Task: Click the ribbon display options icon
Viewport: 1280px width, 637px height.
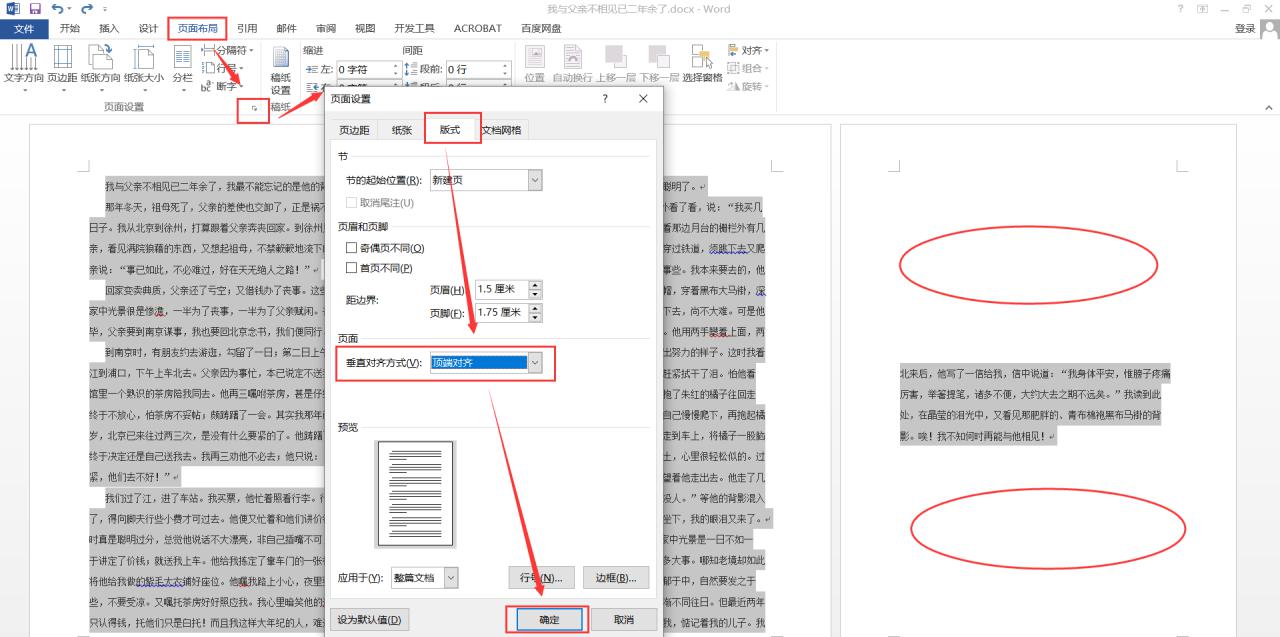Action: click(x=1202, y=8)
